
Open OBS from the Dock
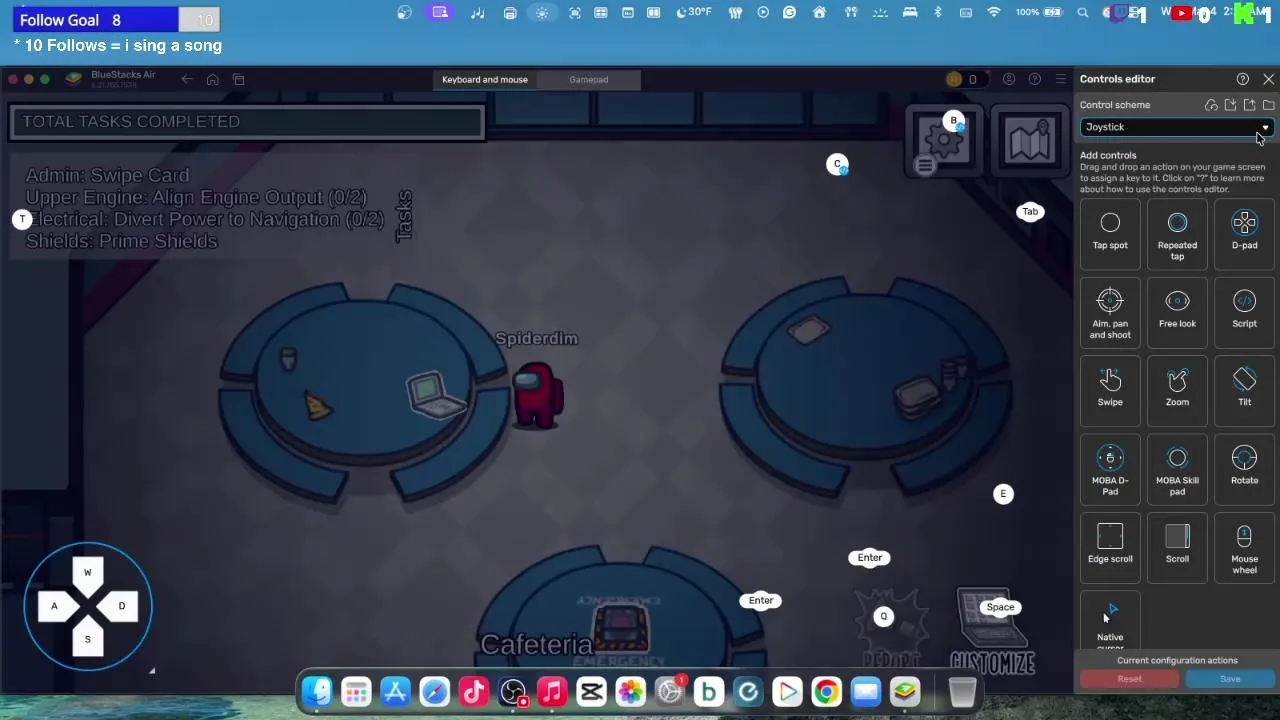pos(513,692)
